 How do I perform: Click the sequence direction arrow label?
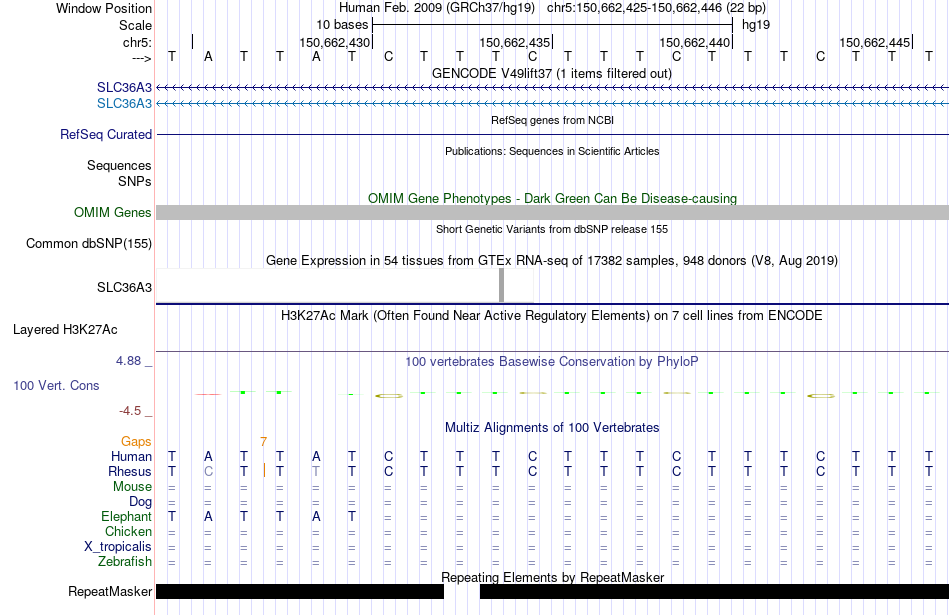[141, 58]
